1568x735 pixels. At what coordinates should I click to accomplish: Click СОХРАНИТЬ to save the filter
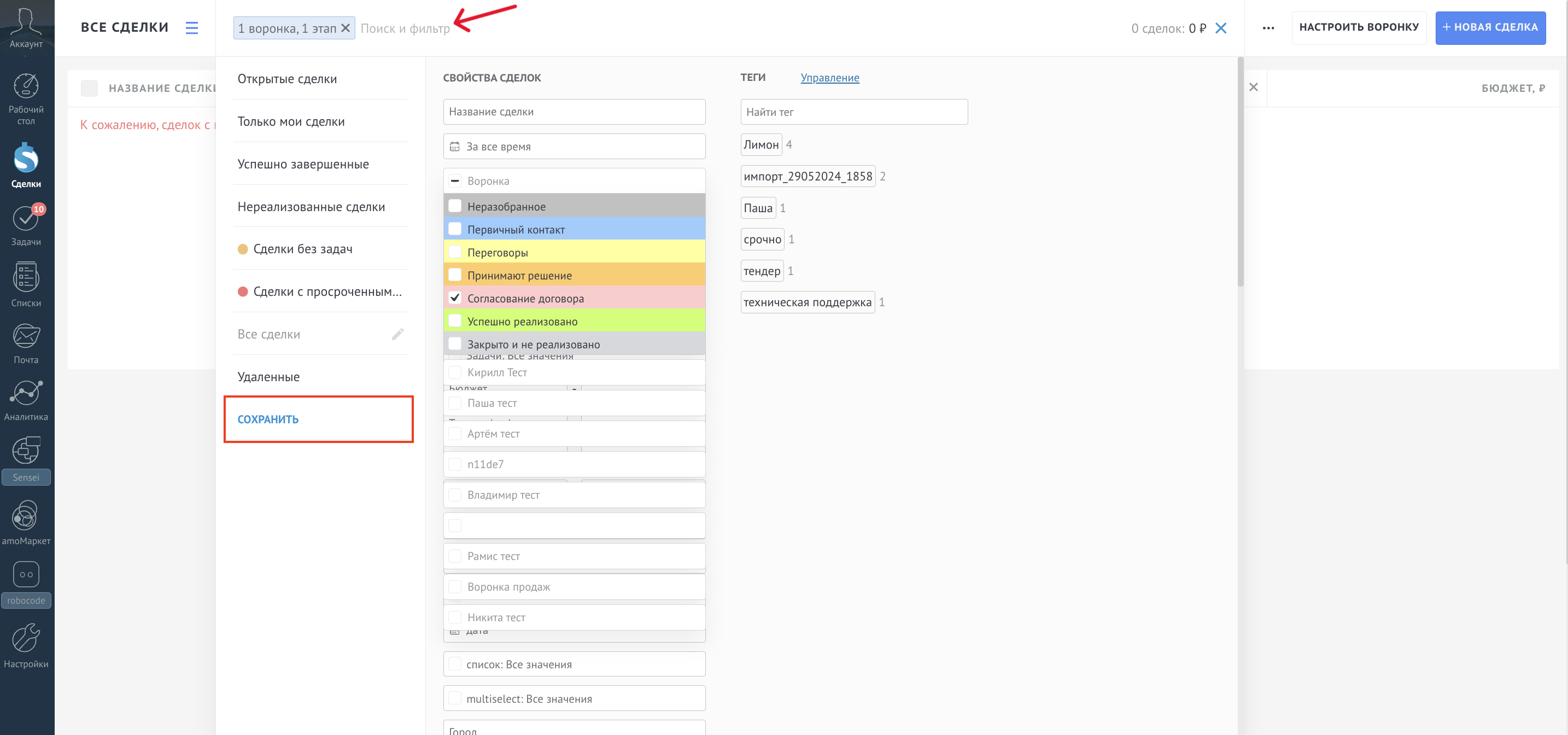pyautogui.click(x=268, y=419)
